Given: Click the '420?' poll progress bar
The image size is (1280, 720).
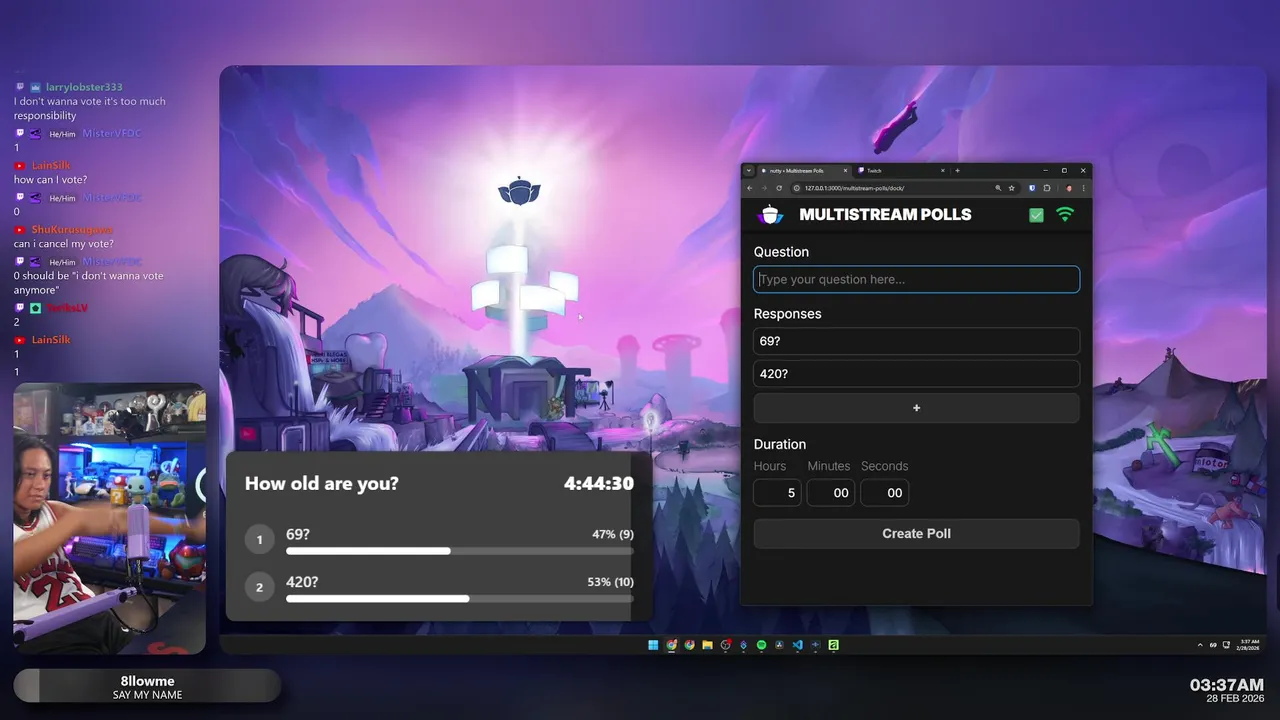Looking at the screenshot, I should [x=460, y=598].
